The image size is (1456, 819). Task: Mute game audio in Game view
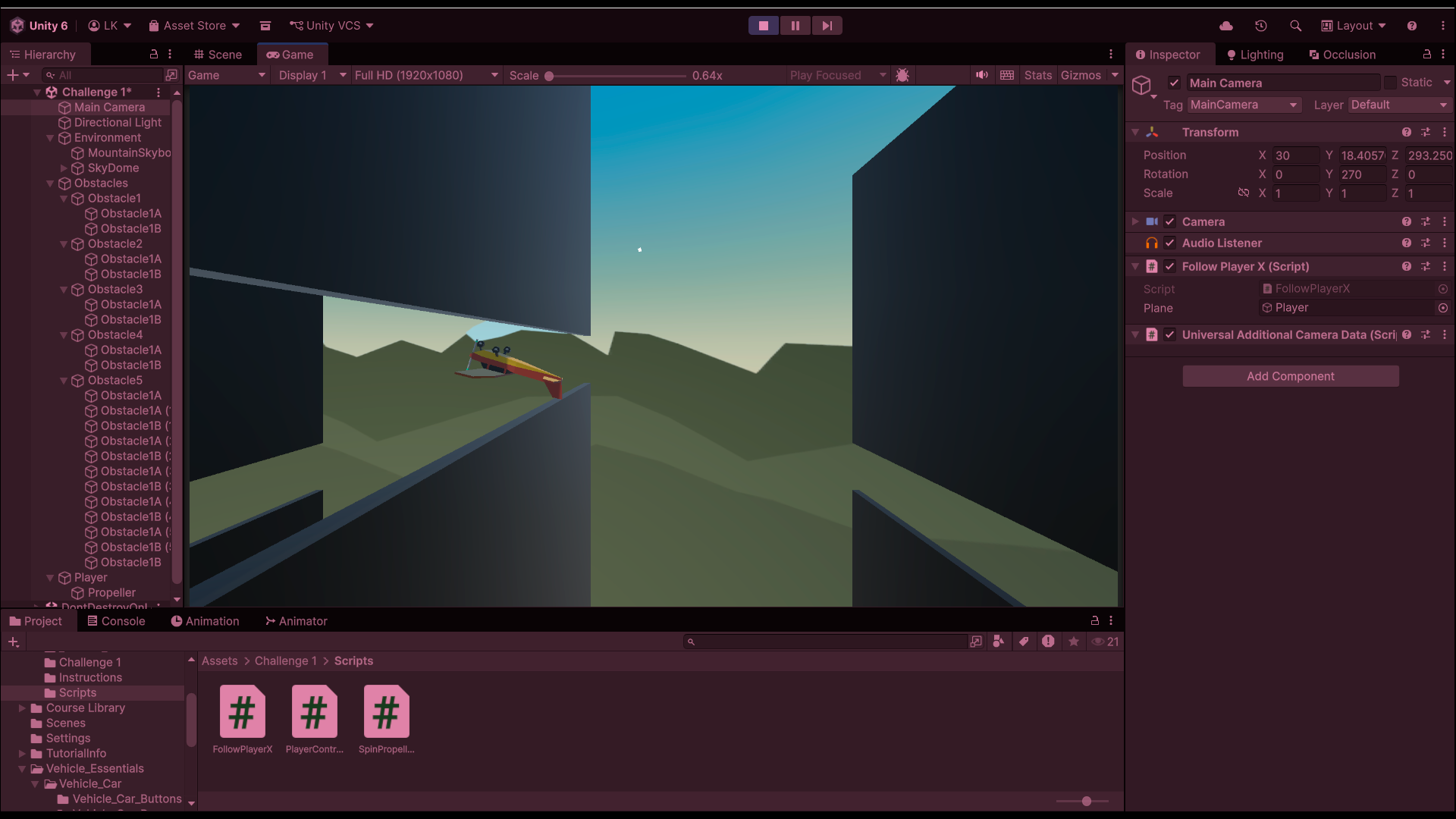pos(982,75)
